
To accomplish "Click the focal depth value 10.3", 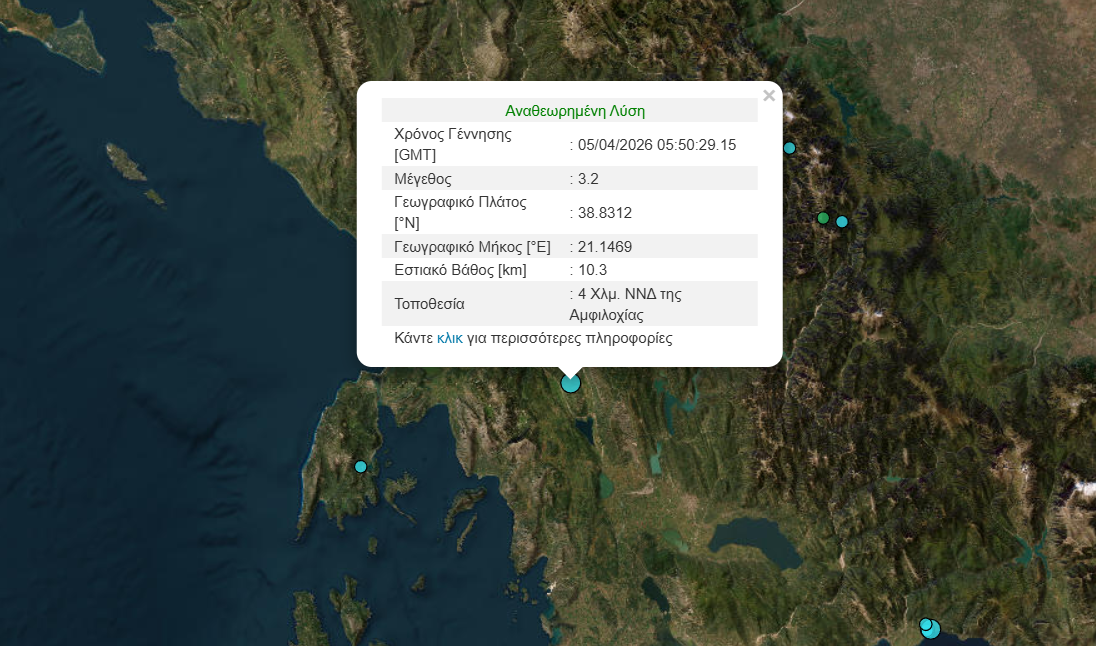I will pyautogui.click(x=591, y=270).
